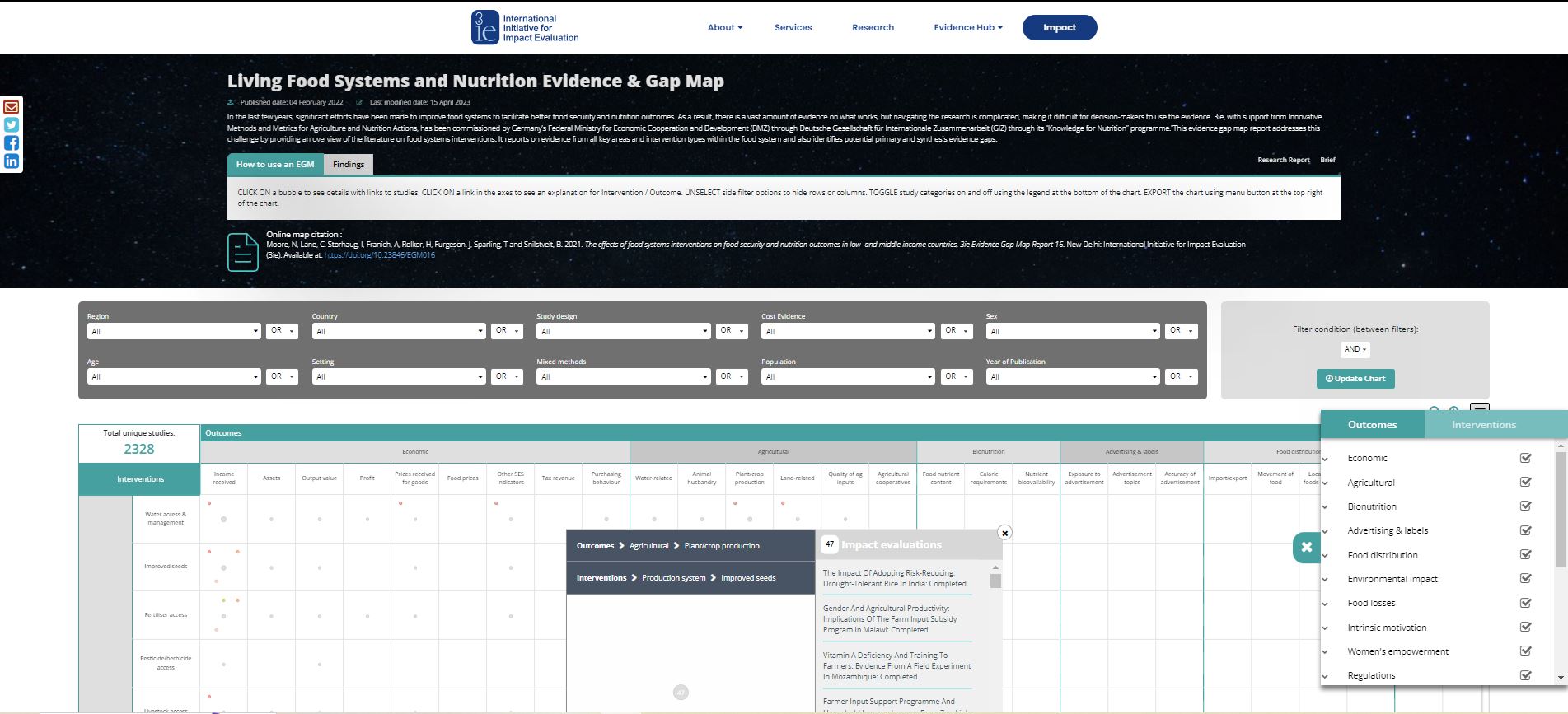Click chevron after Outcomes in popup breadcrumb
The width and height of the screenshot is (1568, 714).
pyautogui.click(x=622, y=546)
